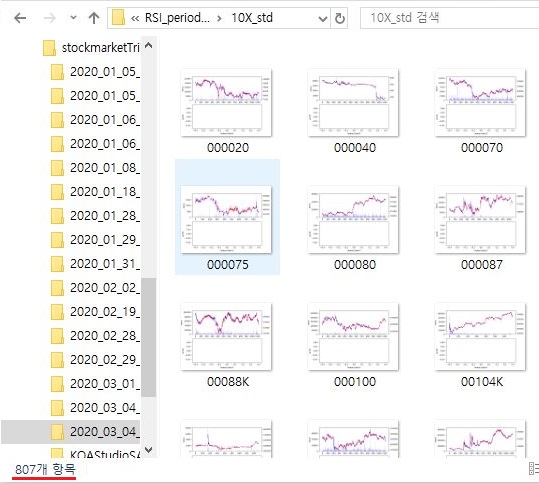This screenshot has width=539, height=483.
Task: Click folder icon beside 2020_01_18_
Action: tap(57, 192)
